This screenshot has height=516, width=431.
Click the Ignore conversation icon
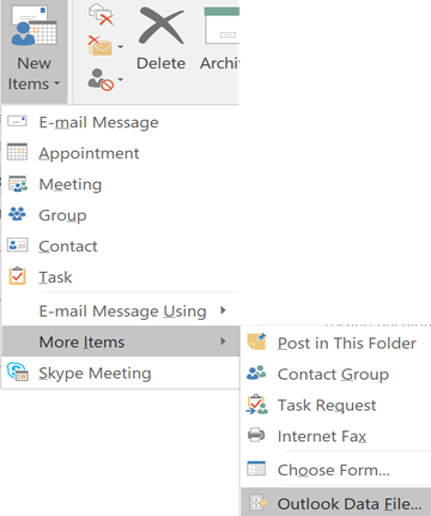(x=101, y=14)
